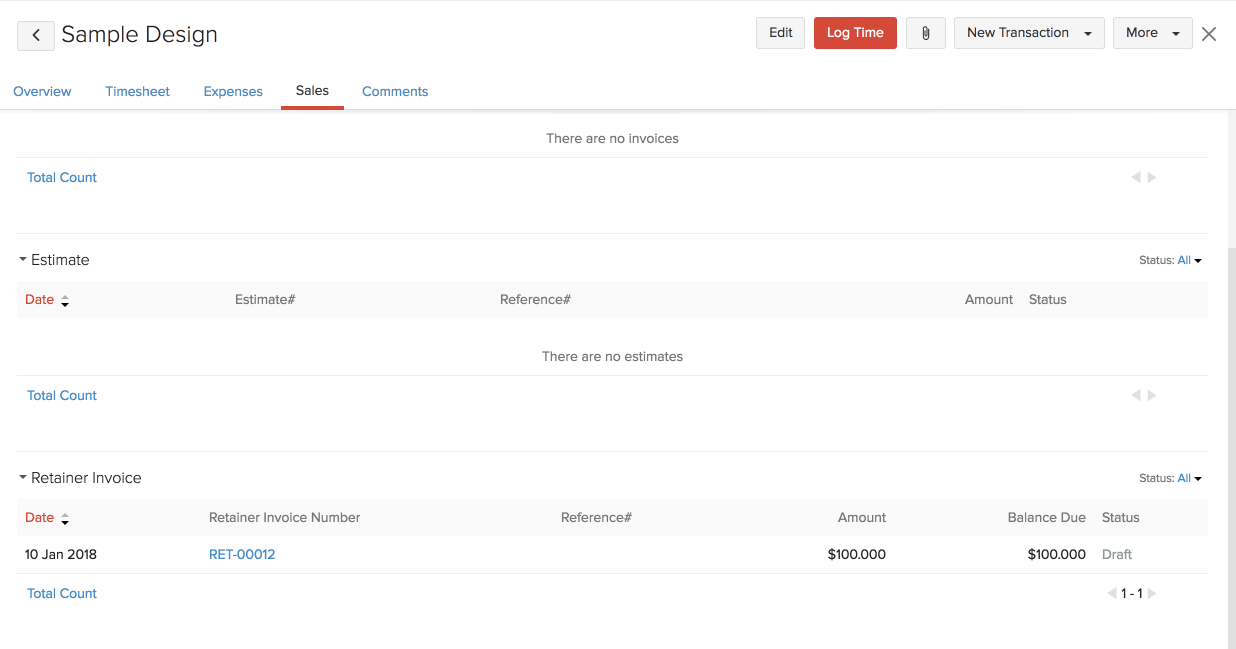1236x649 pixels.
Task: Click the Log Time button
Action: pos(855,33)
